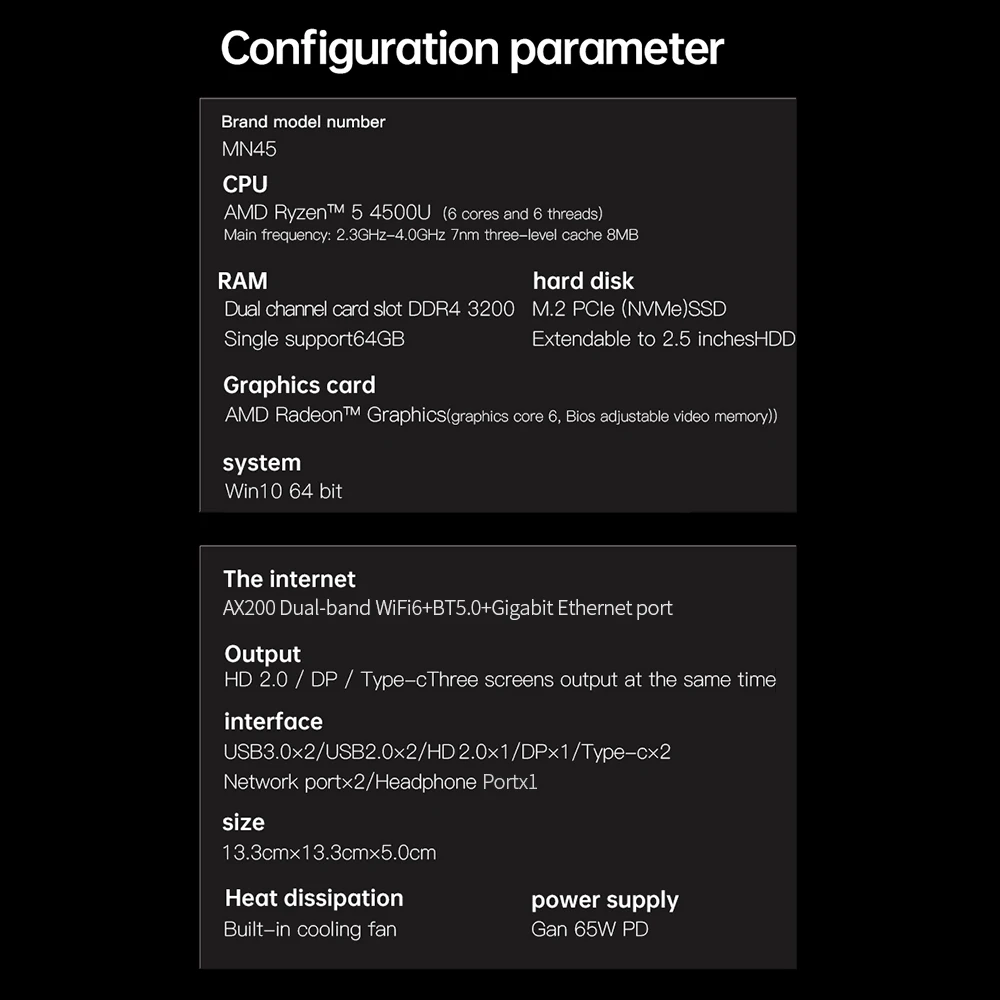Click the "Network port×2/Headphone Port×1" line

pyautogui.click(x=380, y=782)
